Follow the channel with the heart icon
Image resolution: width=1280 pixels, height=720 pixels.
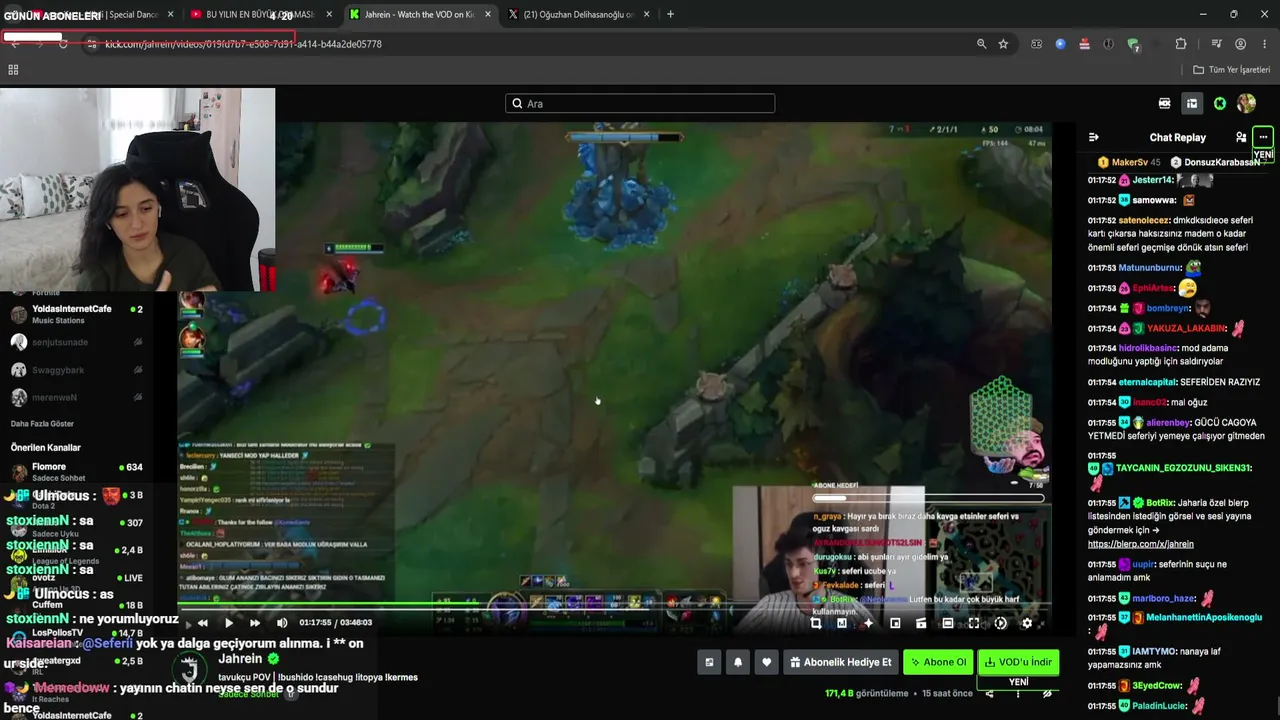pos(767,662)
